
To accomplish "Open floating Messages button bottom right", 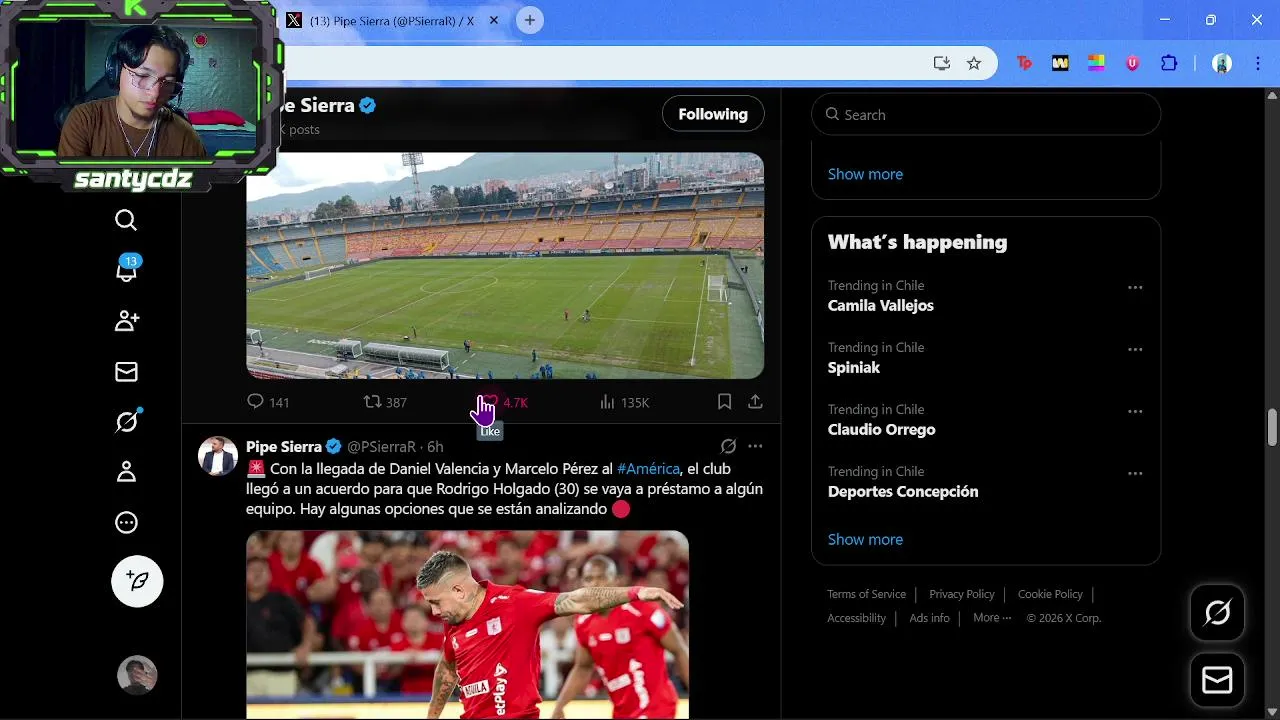I will click(x=1217, y=681).
